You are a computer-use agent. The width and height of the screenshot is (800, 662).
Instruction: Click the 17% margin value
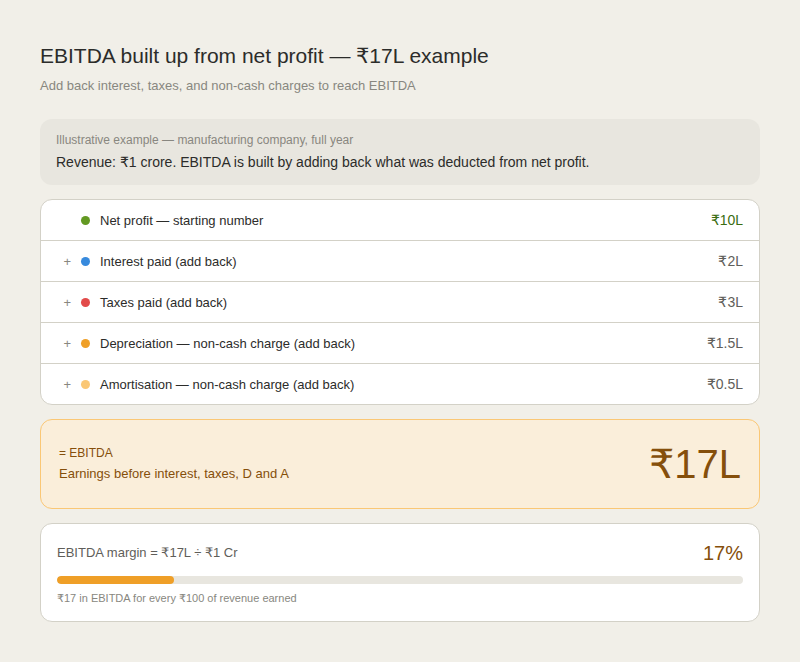tap(722, 553)
